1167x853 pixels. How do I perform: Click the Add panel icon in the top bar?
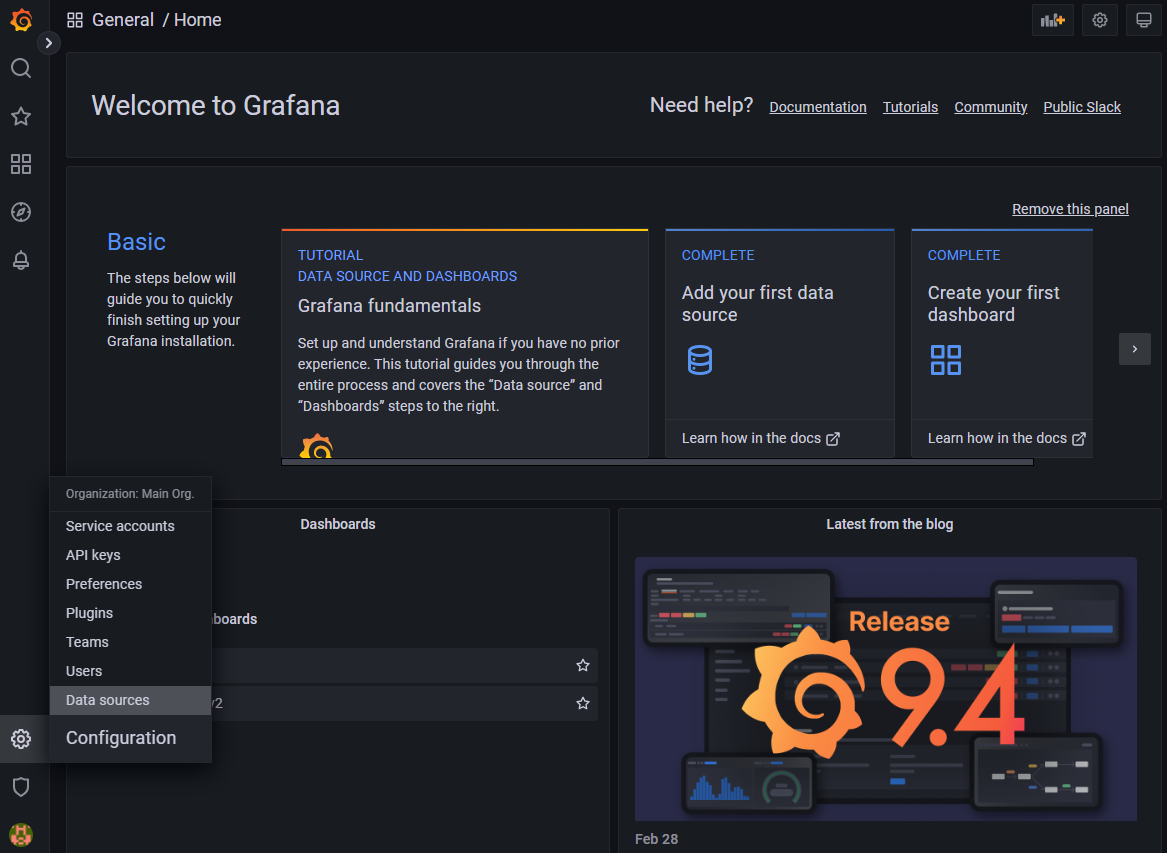click(1052, 20)
